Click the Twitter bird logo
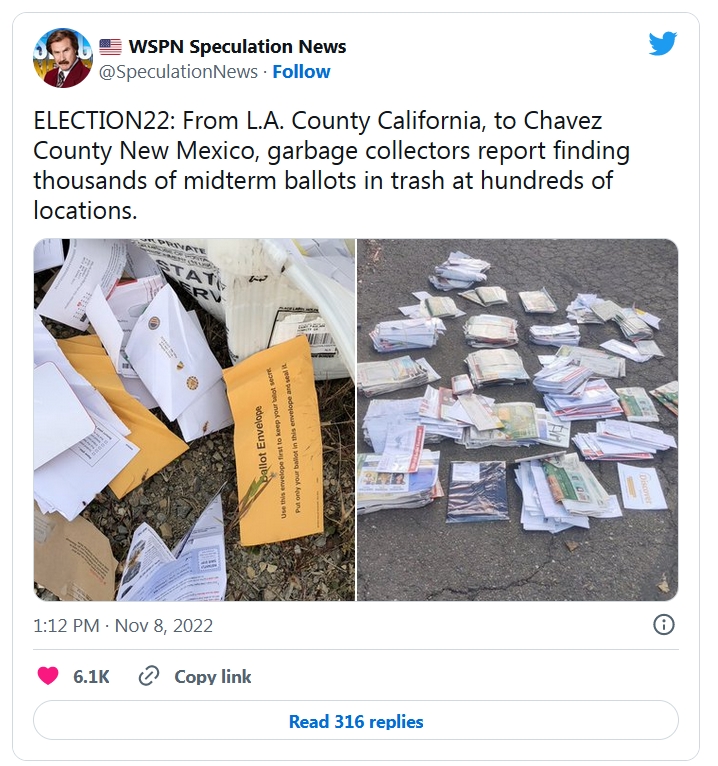 662,43
